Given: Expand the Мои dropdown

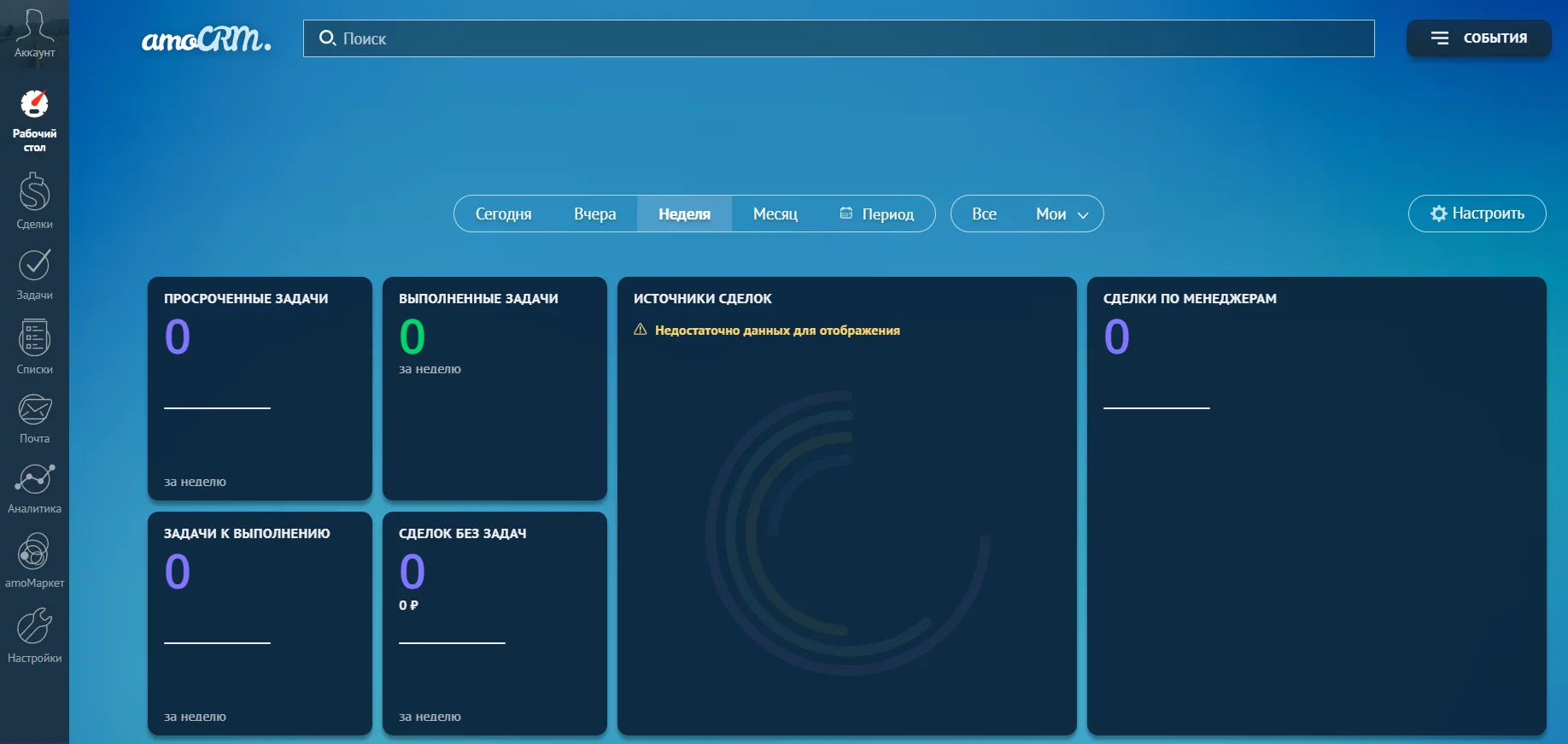Looking at the screenshot, I should [x=1062, y=214].
